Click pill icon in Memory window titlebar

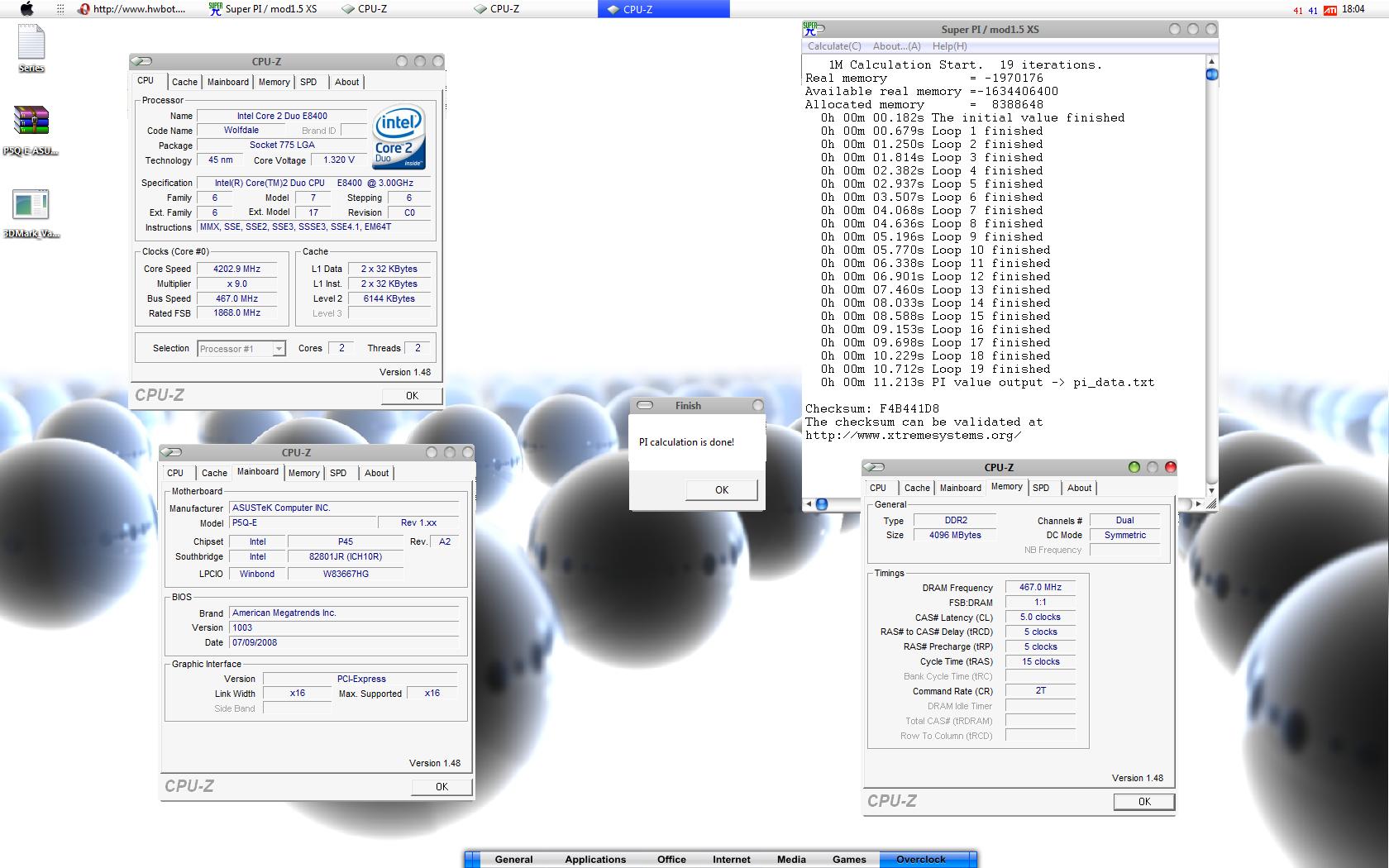875,467
